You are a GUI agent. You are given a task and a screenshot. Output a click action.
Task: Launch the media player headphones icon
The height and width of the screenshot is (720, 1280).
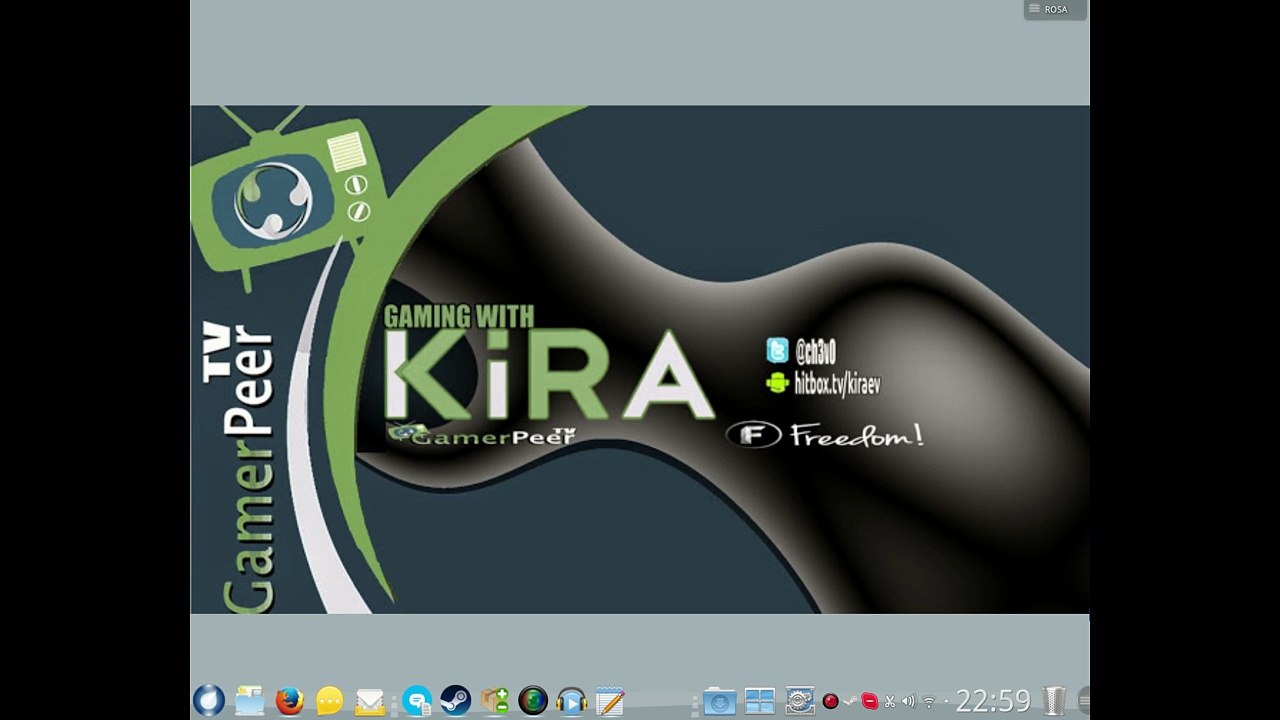572,701
